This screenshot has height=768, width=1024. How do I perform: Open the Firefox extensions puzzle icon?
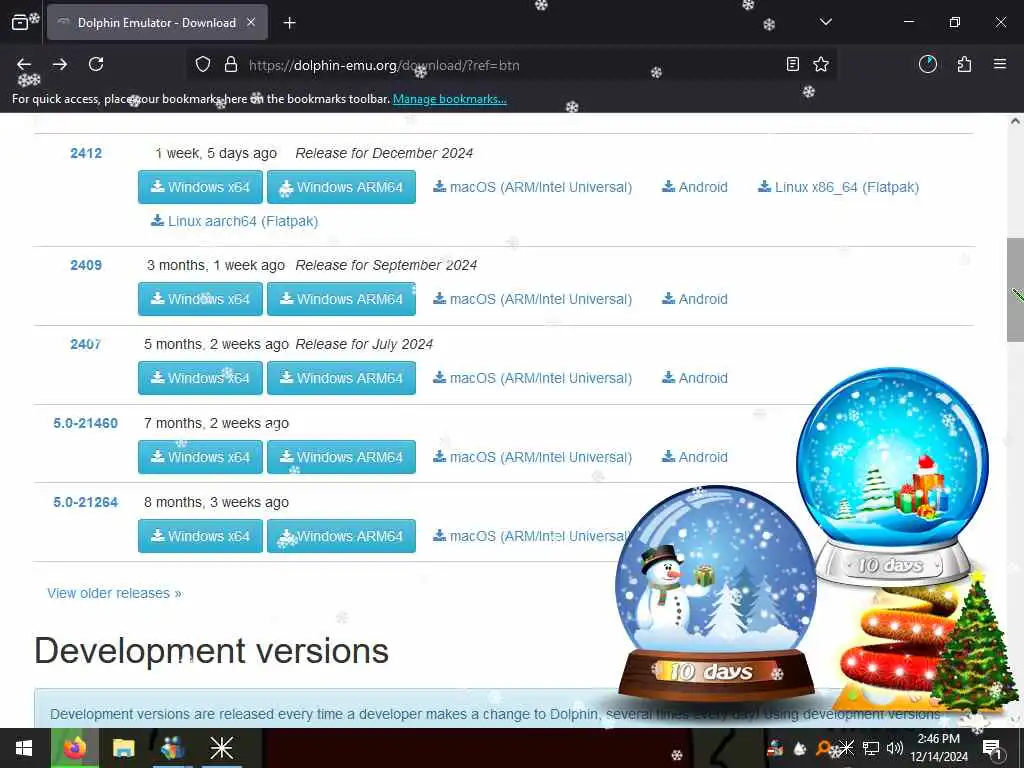(x=964, y=64)
